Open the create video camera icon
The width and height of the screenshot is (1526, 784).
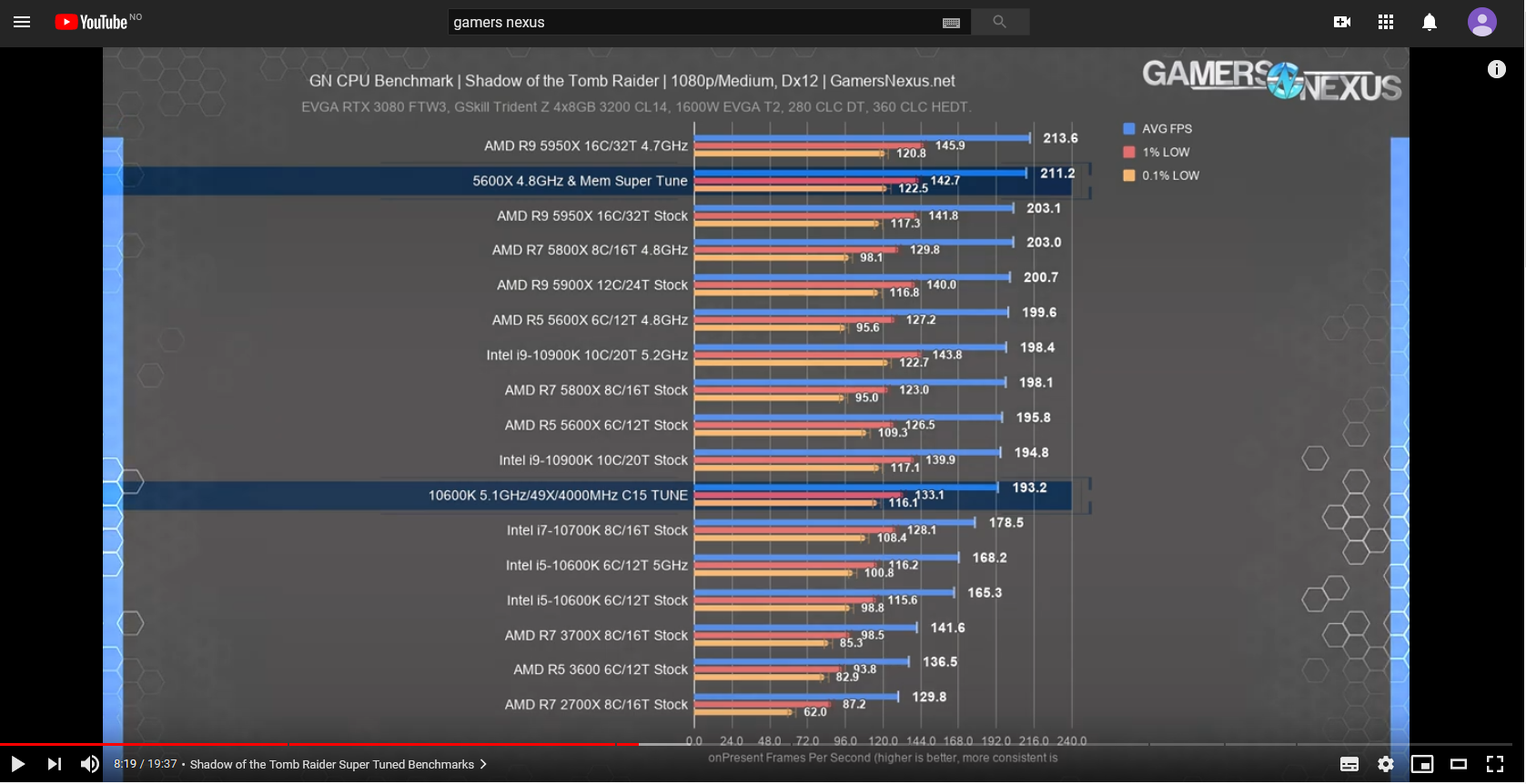pyautogui.click(x=1342, y=22)
